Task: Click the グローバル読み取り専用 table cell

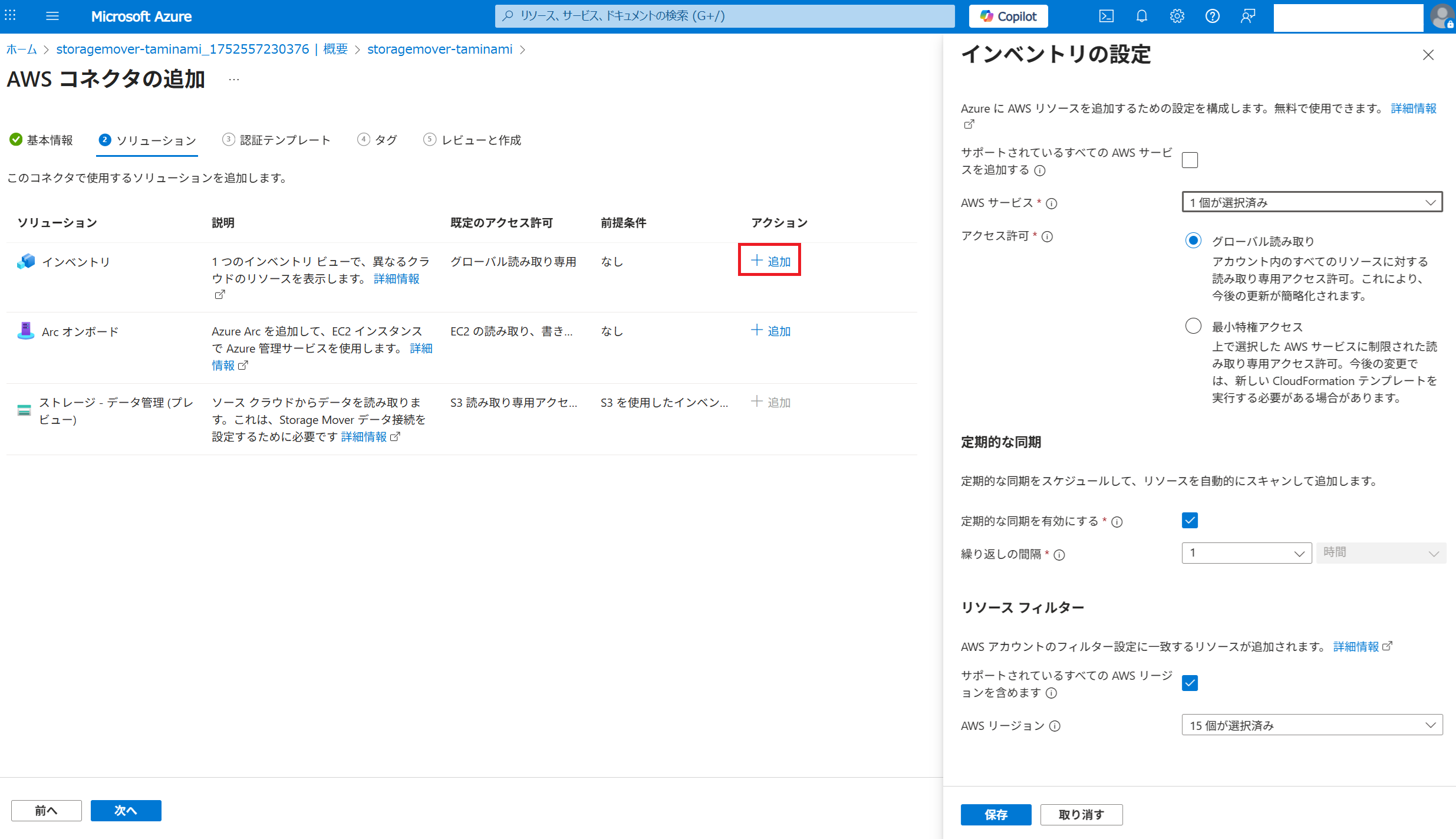Action: coord(513,261)
